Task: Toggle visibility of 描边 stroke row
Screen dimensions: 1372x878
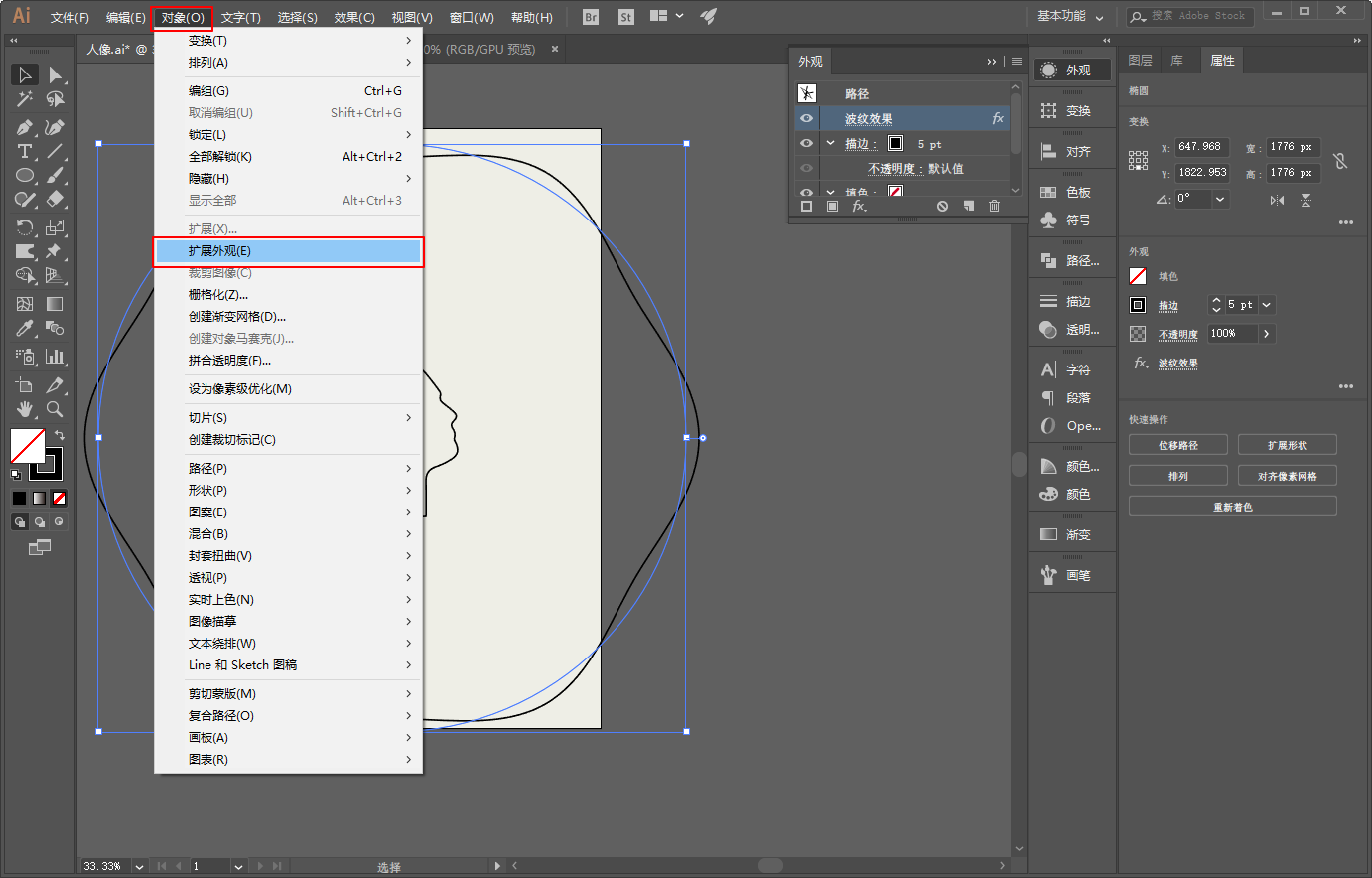Action: 806,143
